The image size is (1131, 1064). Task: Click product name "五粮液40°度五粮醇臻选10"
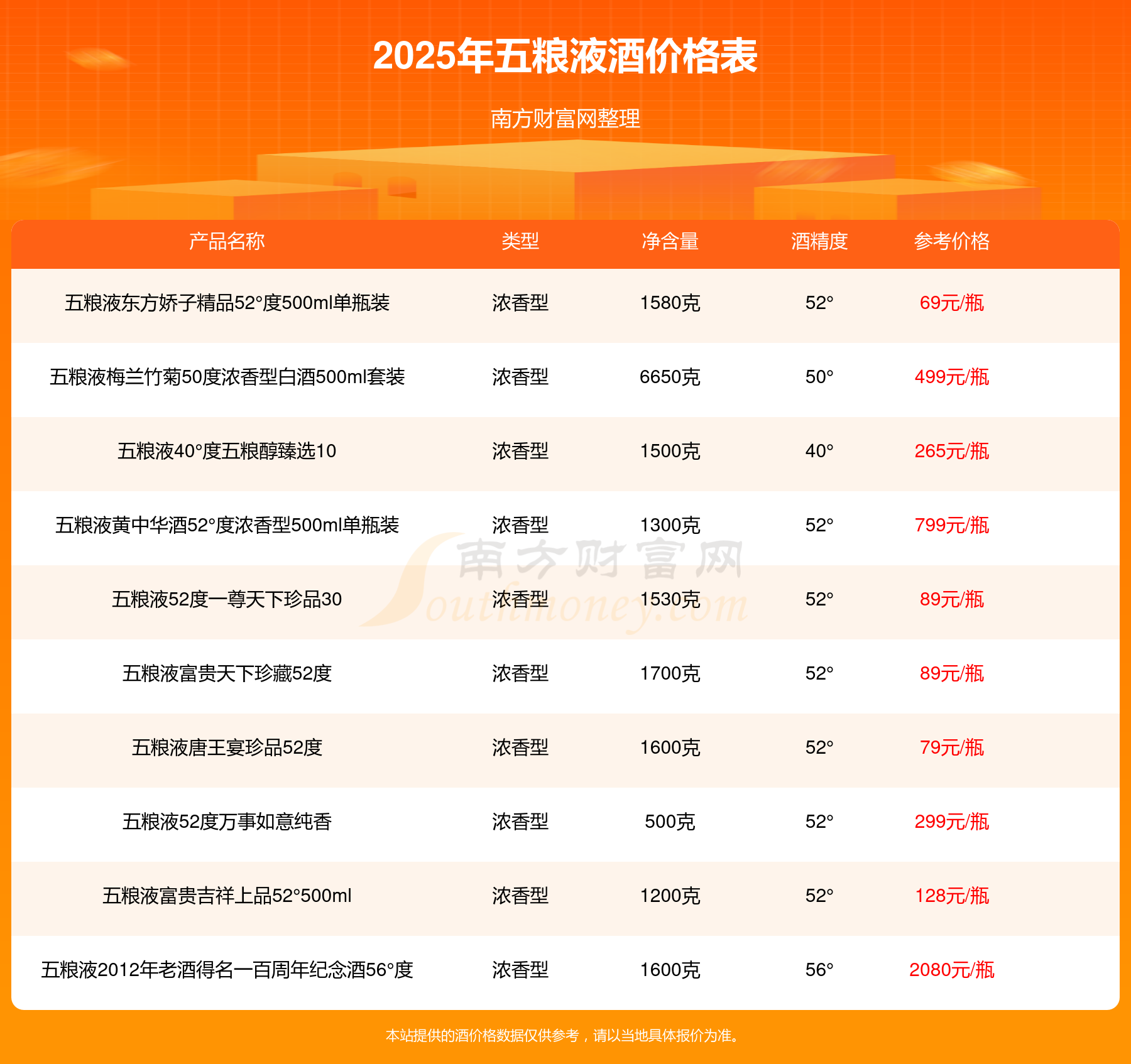tap(227, 452)
